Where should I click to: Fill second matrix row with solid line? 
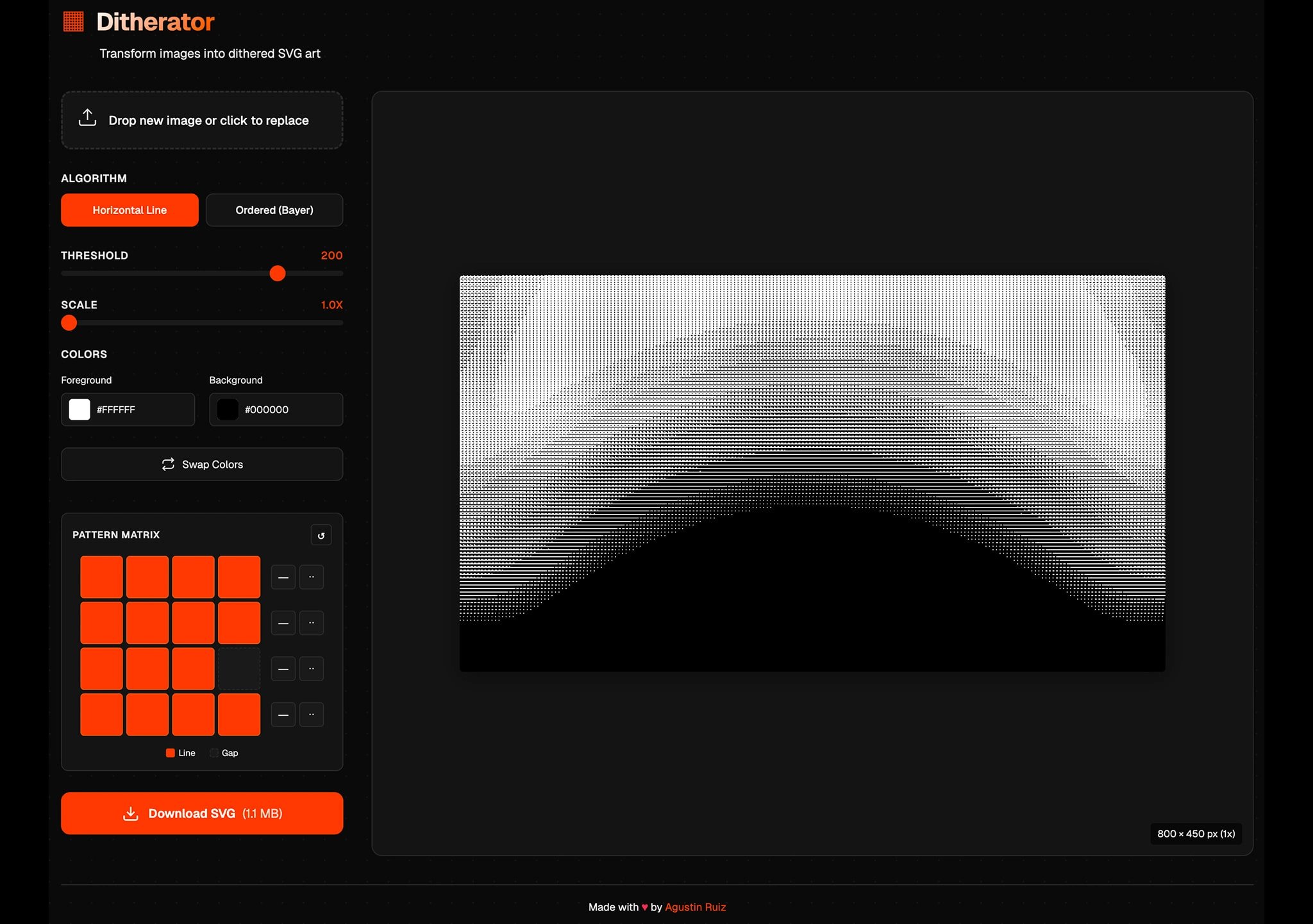coord(283,623)
